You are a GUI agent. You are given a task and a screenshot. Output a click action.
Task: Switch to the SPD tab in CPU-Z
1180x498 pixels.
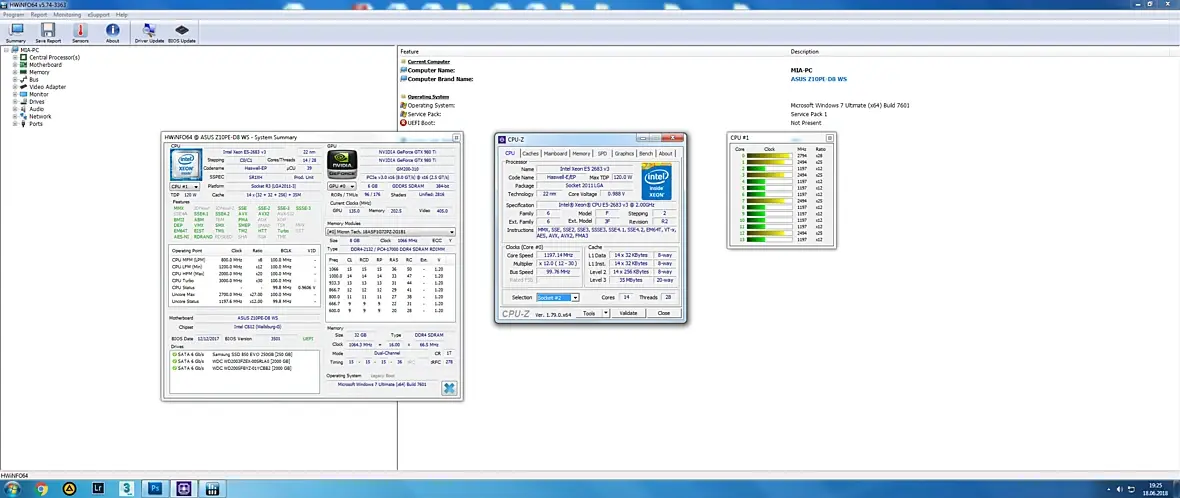pos(602,154)
